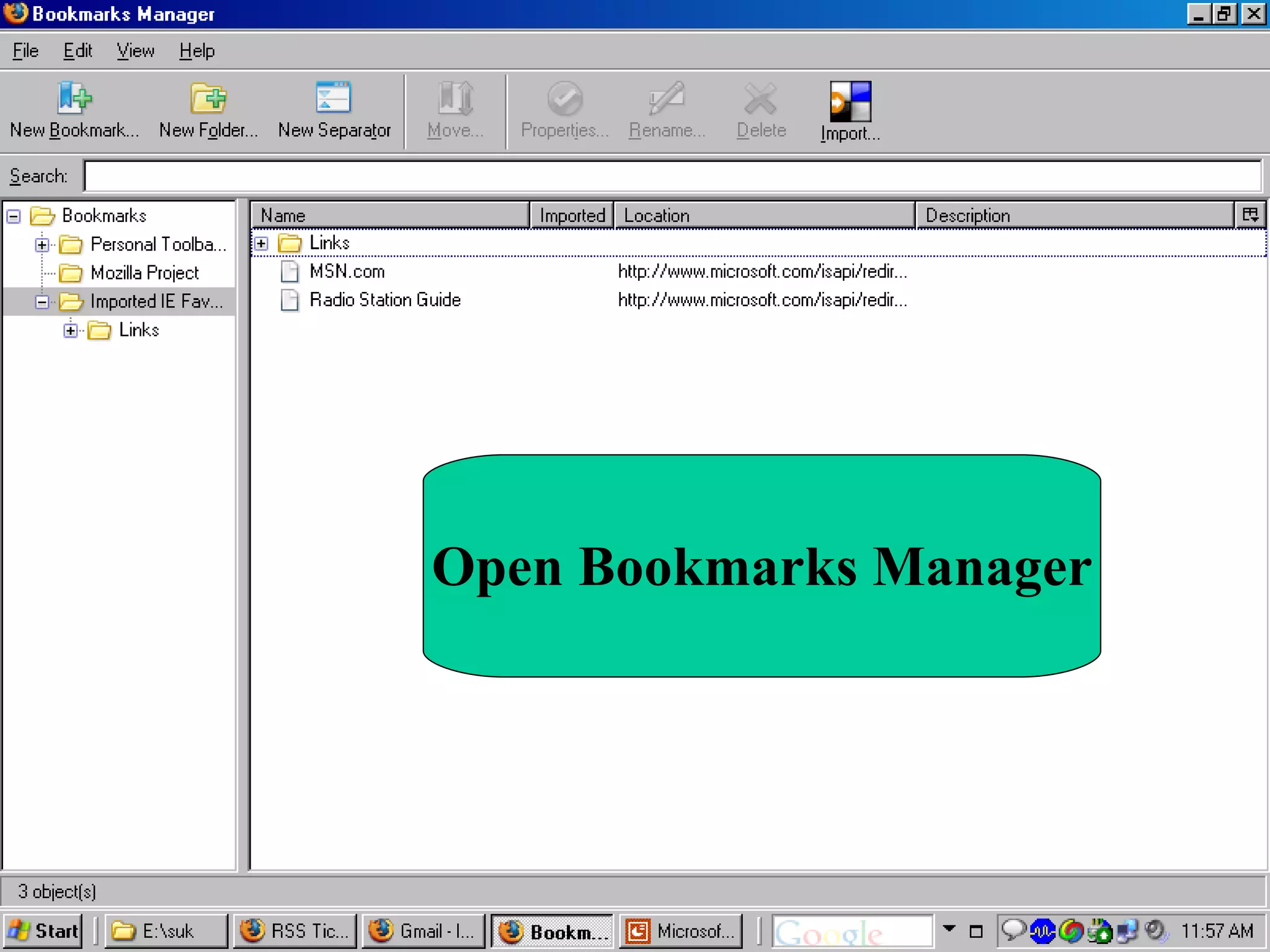Viewport: 1270px width, 952px height.
Task: Sort by the Description column header
Action: tap(1075, 215)
